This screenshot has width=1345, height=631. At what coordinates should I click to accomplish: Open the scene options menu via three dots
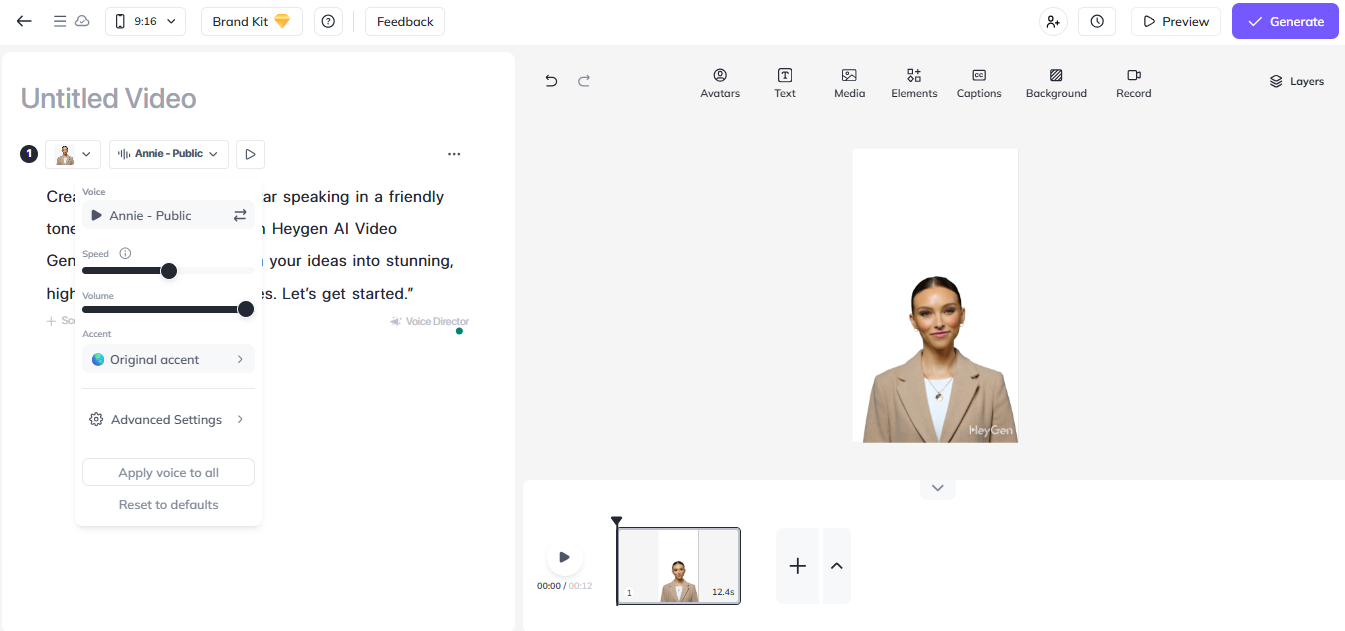coord(454,153)
